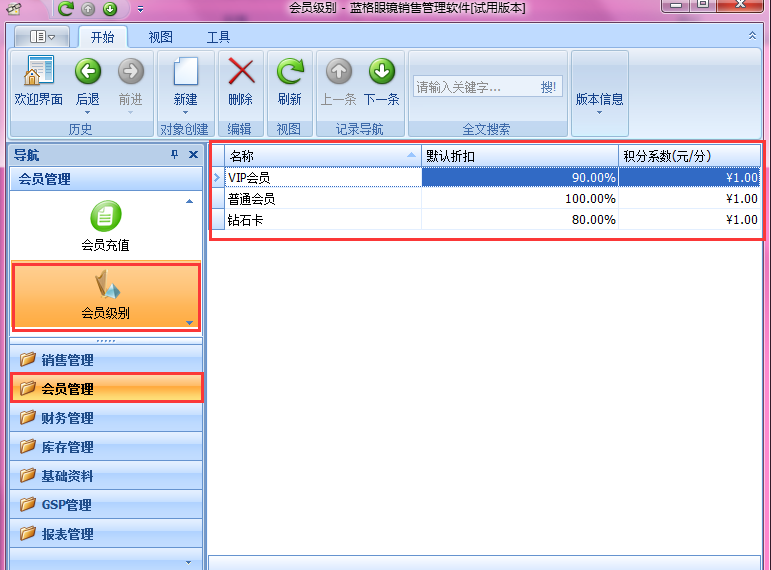This screenshot has height=570, width=771.
Task: Select the VIP会员 row name cell
Action: click(x=323, y=177)
